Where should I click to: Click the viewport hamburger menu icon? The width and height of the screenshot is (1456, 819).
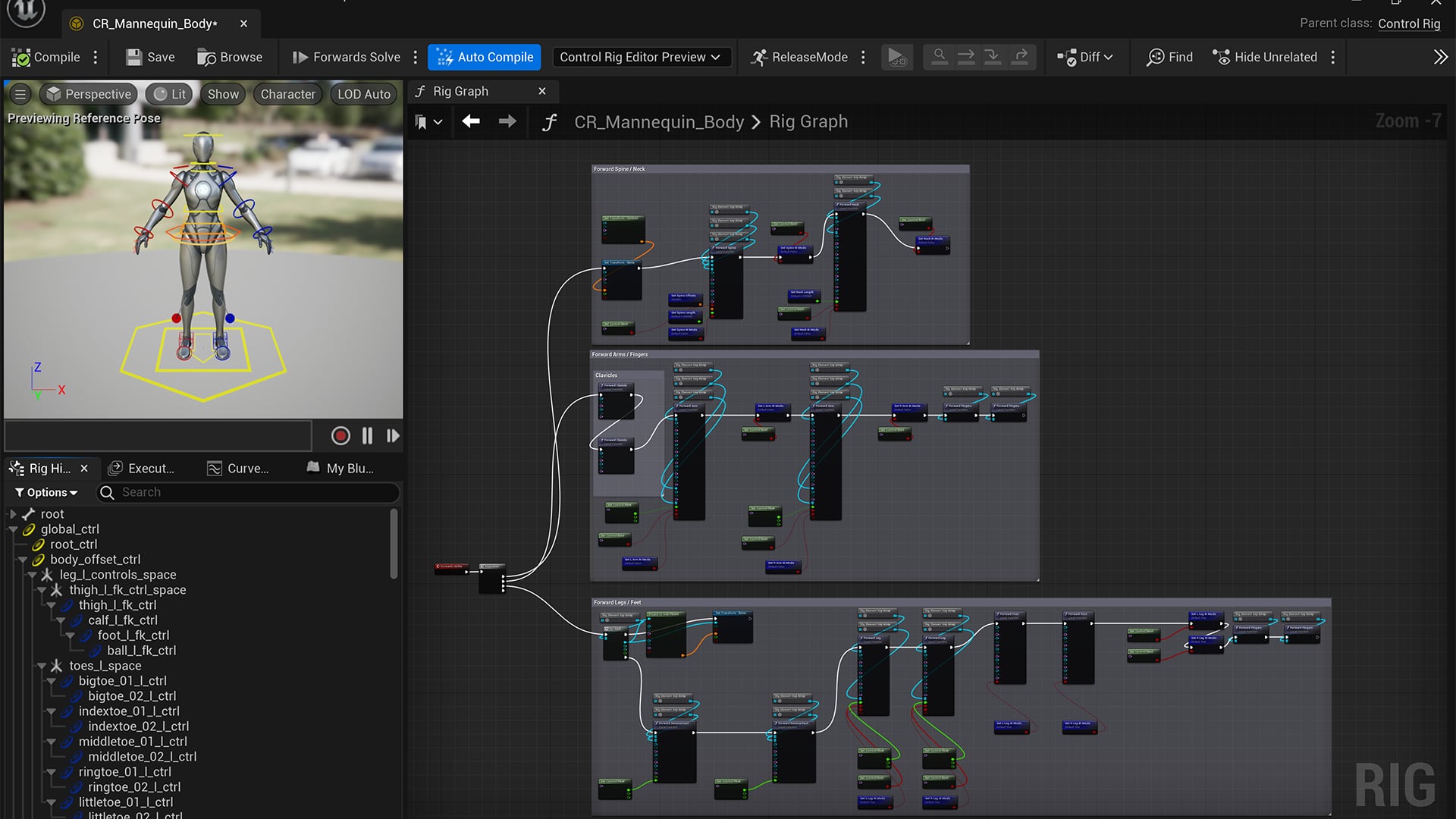tap(20, 93)
